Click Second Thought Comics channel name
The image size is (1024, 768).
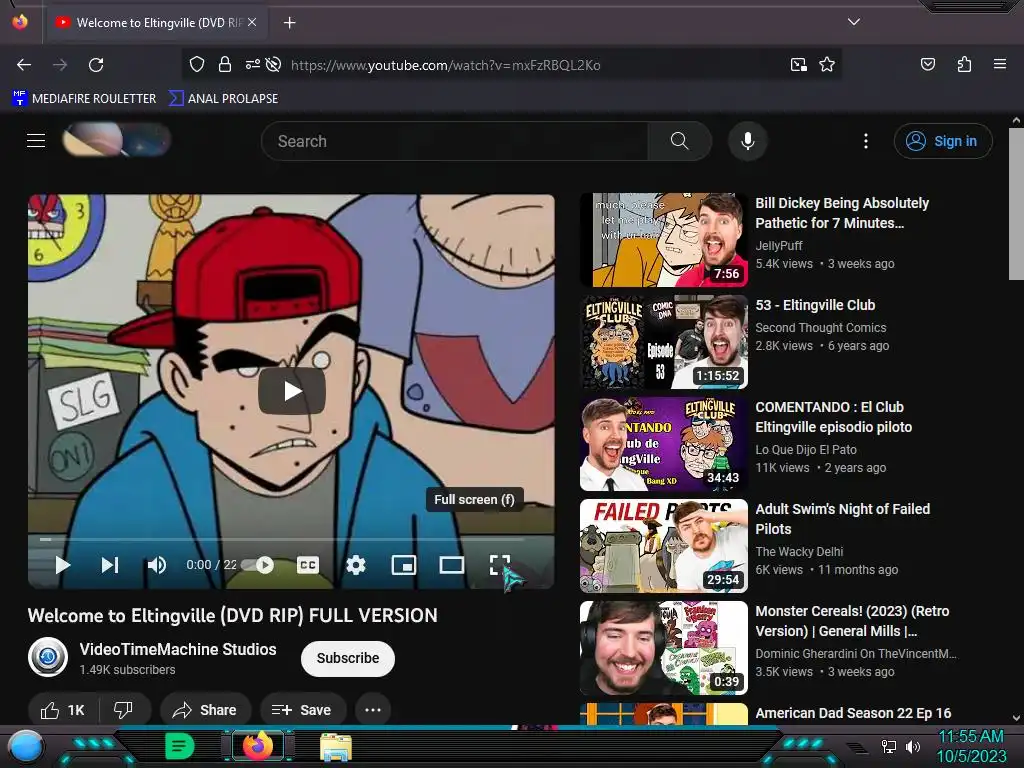(820, 328)
